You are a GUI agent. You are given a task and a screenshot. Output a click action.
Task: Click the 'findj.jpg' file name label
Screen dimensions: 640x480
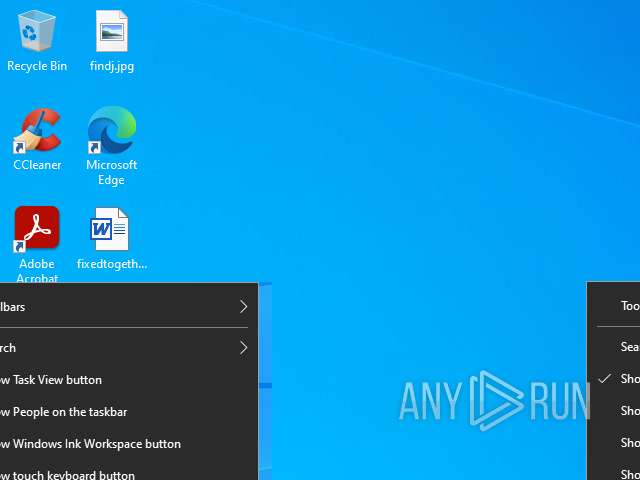[112, 66]
